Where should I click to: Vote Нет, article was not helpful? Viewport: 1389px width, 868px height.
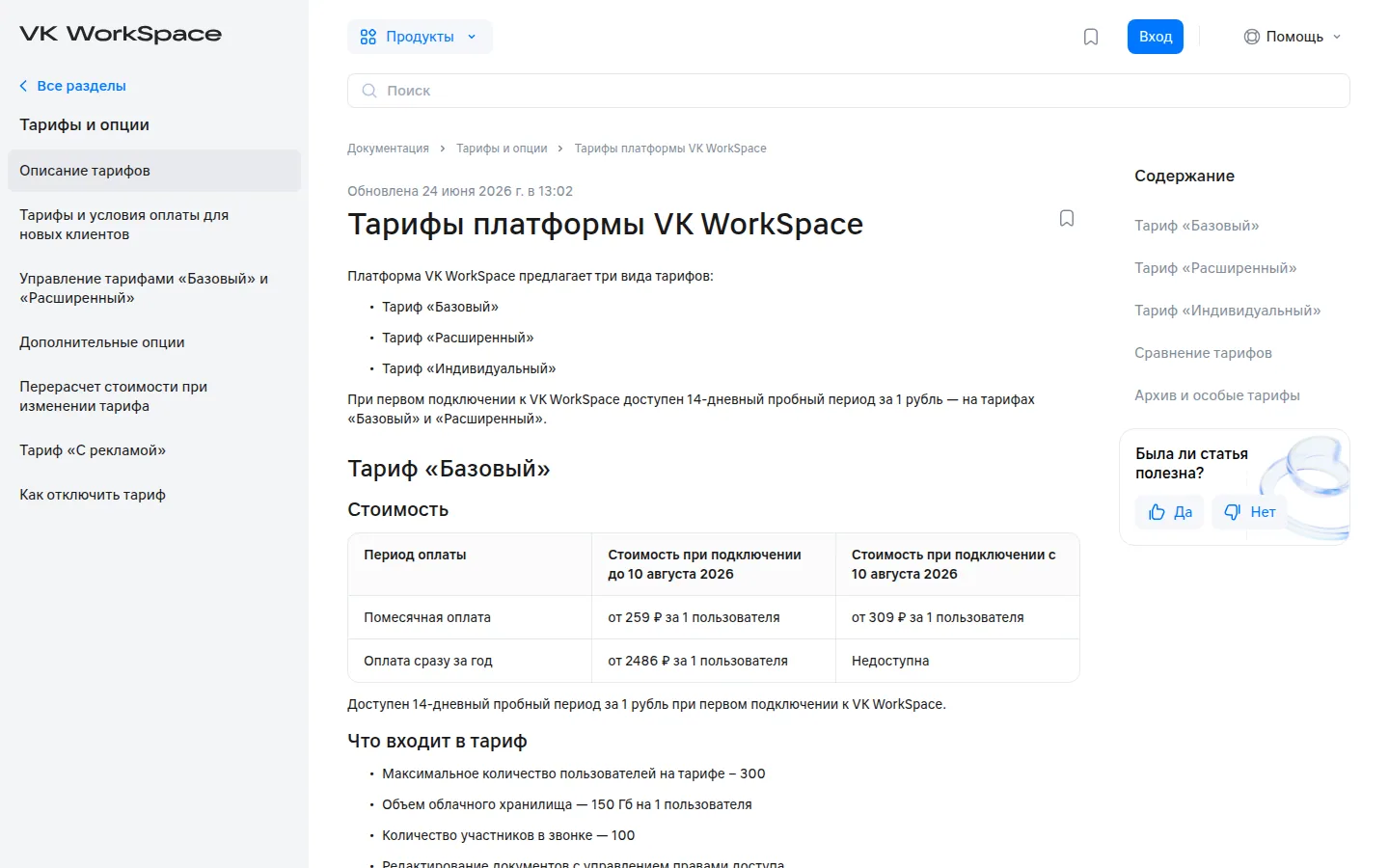coord(1249,512)
